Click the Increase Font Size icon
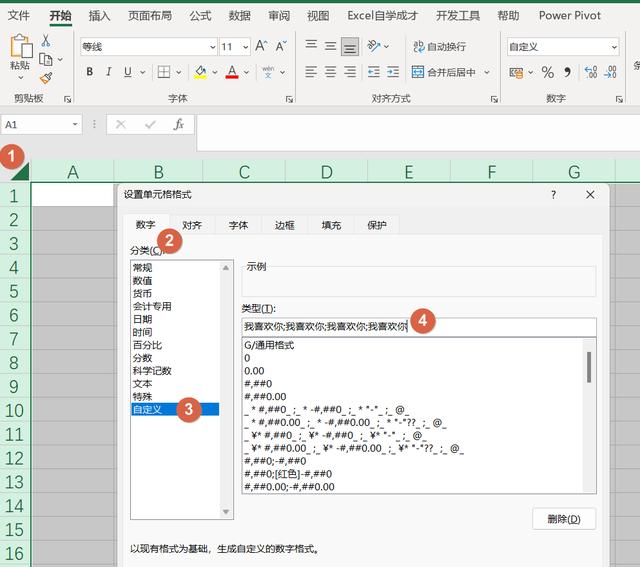Viewport: 640px width, 567px height. tap(261, 46)
